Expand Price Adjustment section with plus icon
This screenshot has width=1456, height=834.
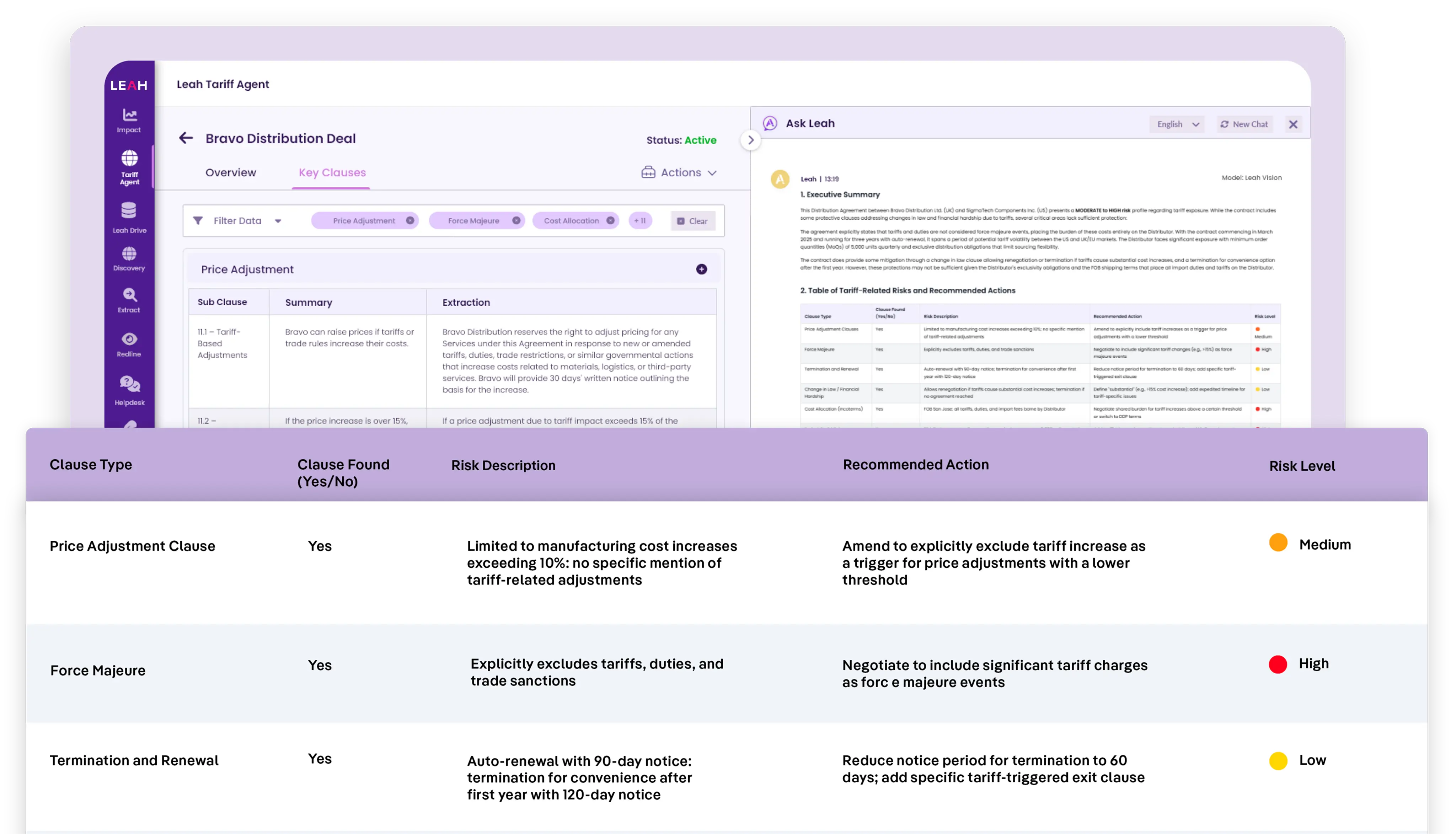[x=701, y=269]
